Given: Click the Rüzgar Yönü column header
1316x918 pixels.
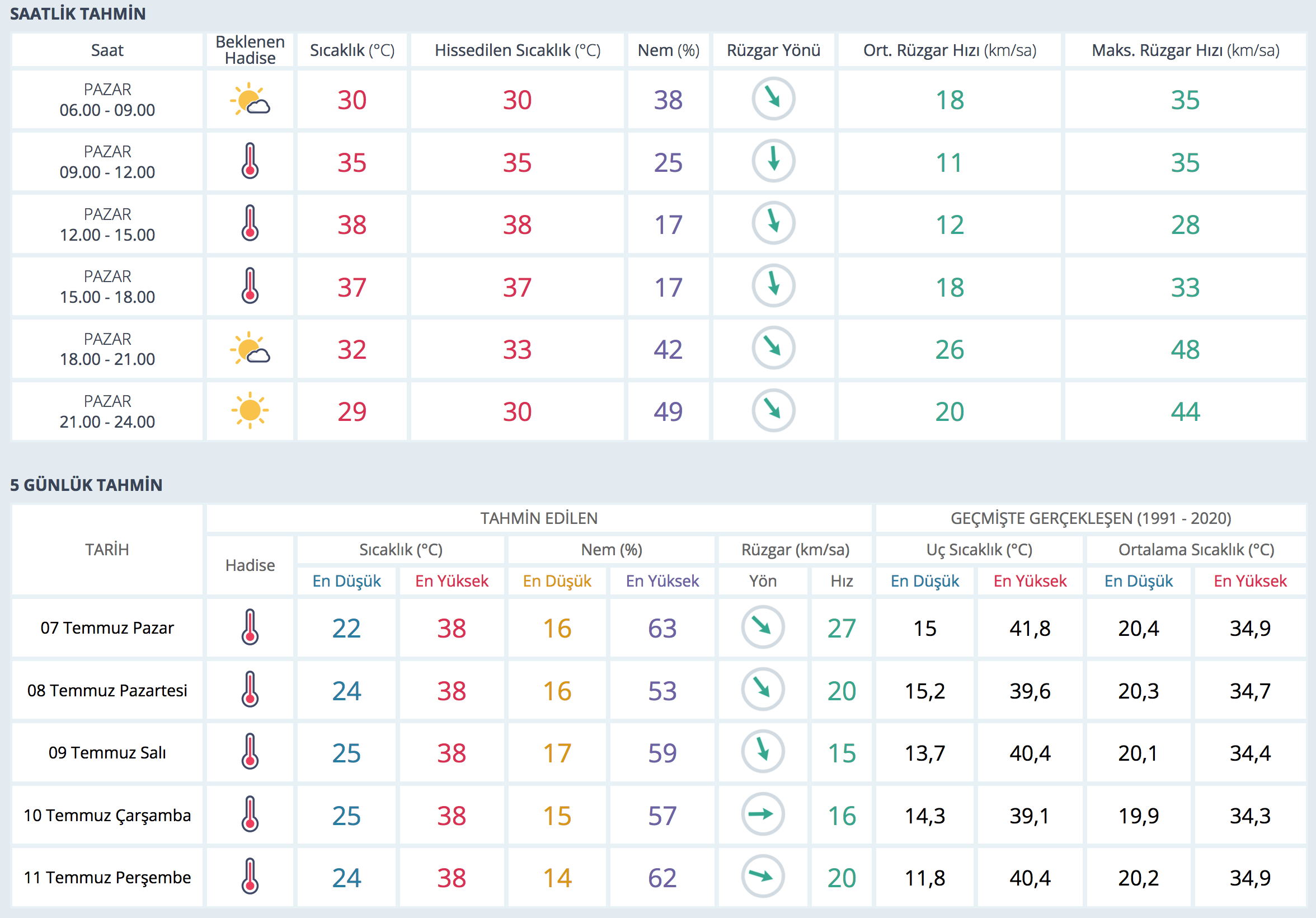Looking at the screenshot, I should (x=773, y=50).
